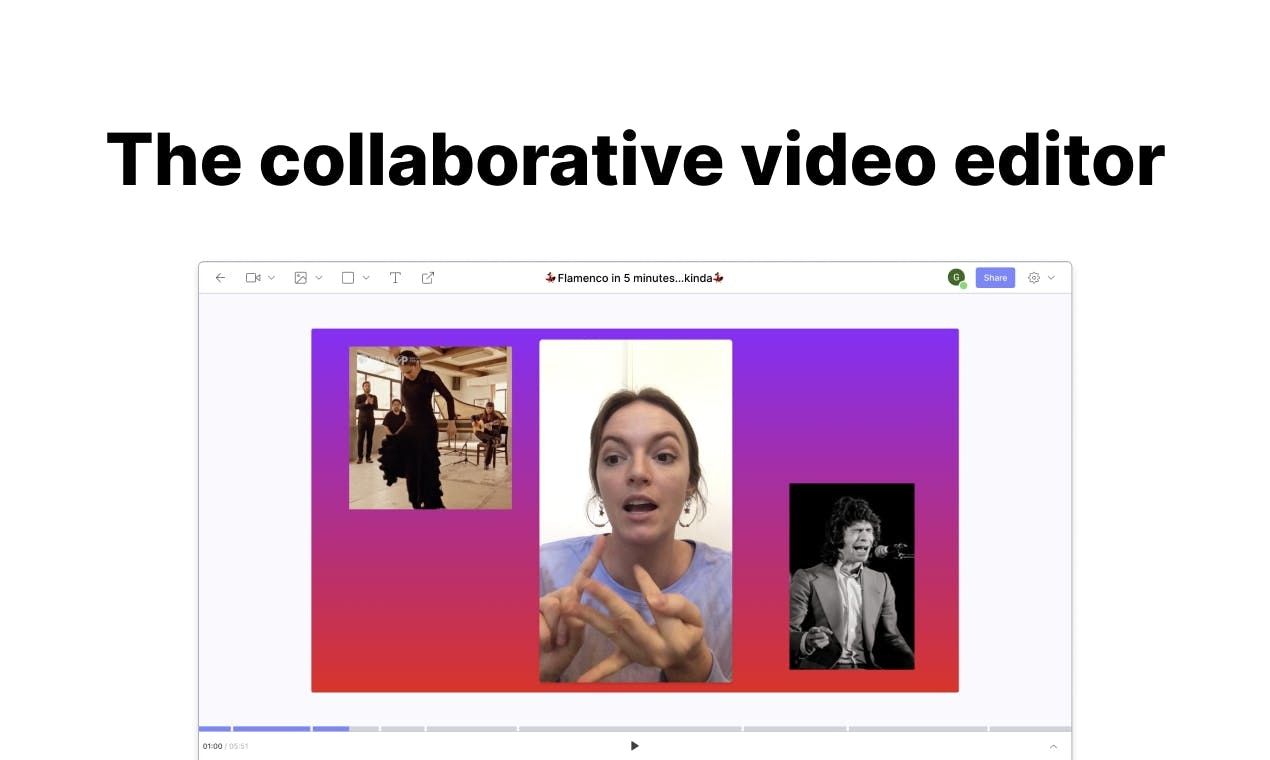The height and width of the screenshot is (760, 1270).
Task: Select the rectangle shape tool
Action: [x=348, y=278]
